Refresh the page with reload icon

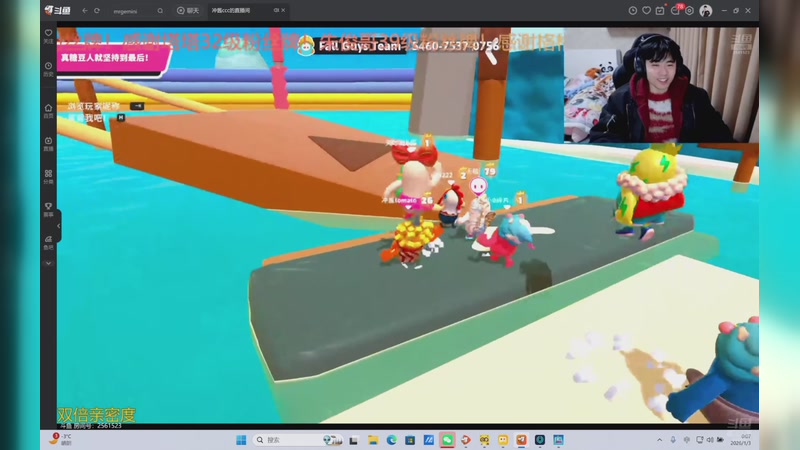pyautogui.click(x=97, y=11)
